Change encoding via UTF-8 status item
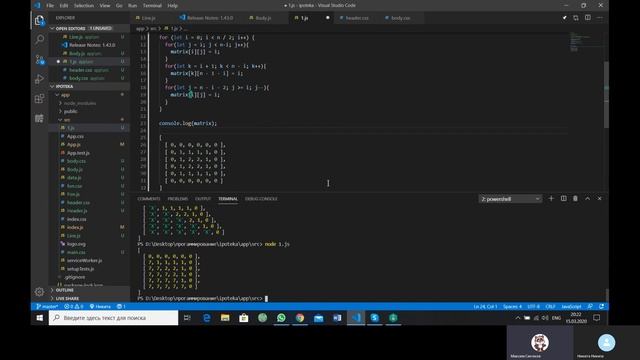This screenshot has width=640, height=360. [533, 306]
